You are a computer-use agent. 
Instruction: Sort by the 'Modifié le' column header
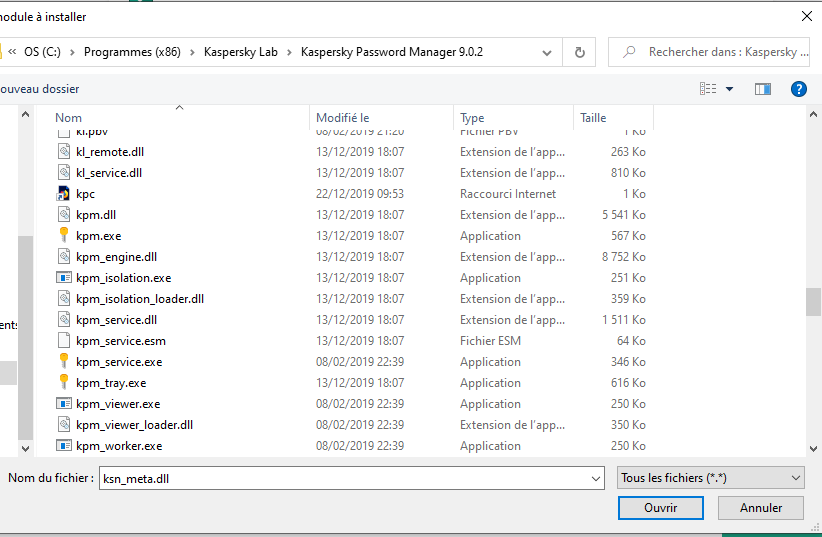pos(343,118)
